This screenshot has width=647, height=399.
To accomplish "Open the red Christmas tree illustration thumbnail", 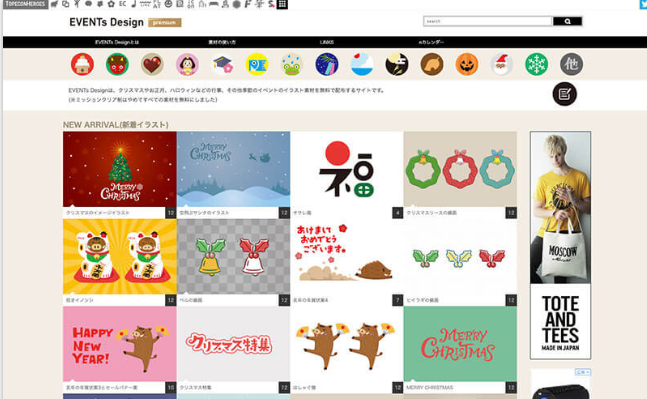I will click(x=120, y=169).
